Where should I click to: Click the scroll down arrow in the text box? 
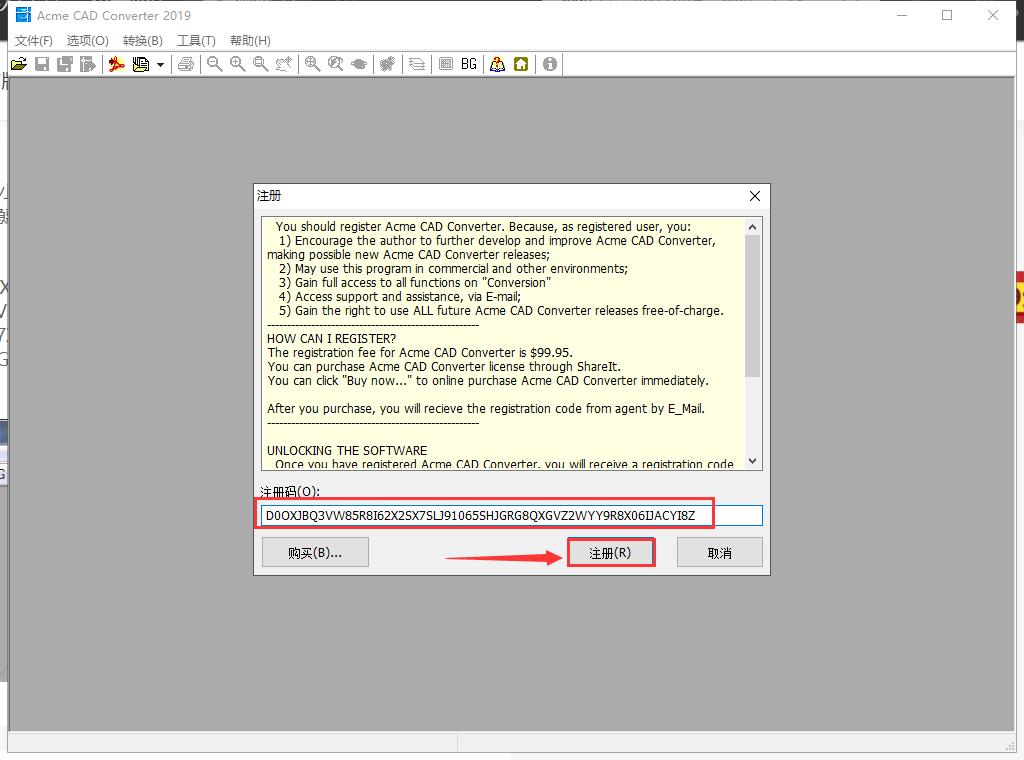pyautogui.click(x=752, y=461)
